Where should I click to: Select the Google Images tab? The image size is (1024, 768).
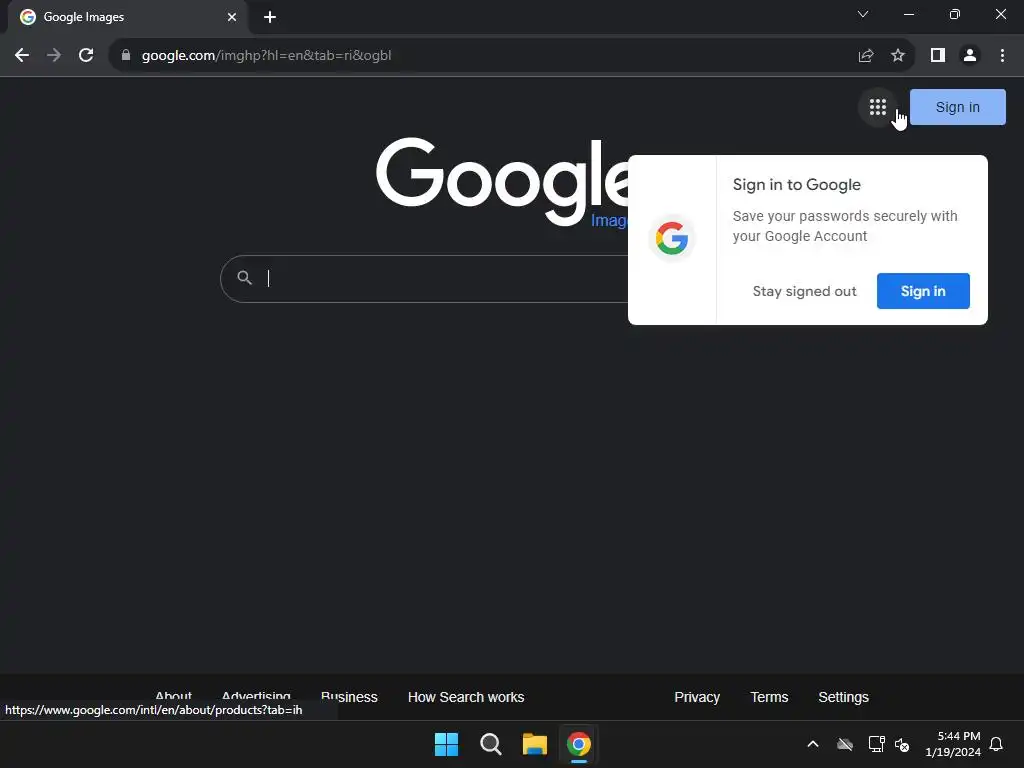(x=127, y=17)
